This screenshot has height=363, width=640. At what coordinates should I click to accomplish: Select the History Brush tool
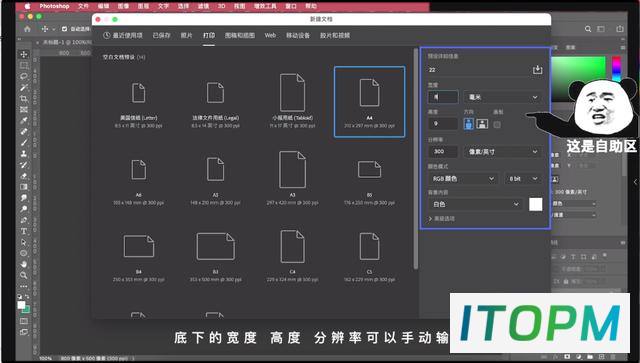[x=24, y=165]
